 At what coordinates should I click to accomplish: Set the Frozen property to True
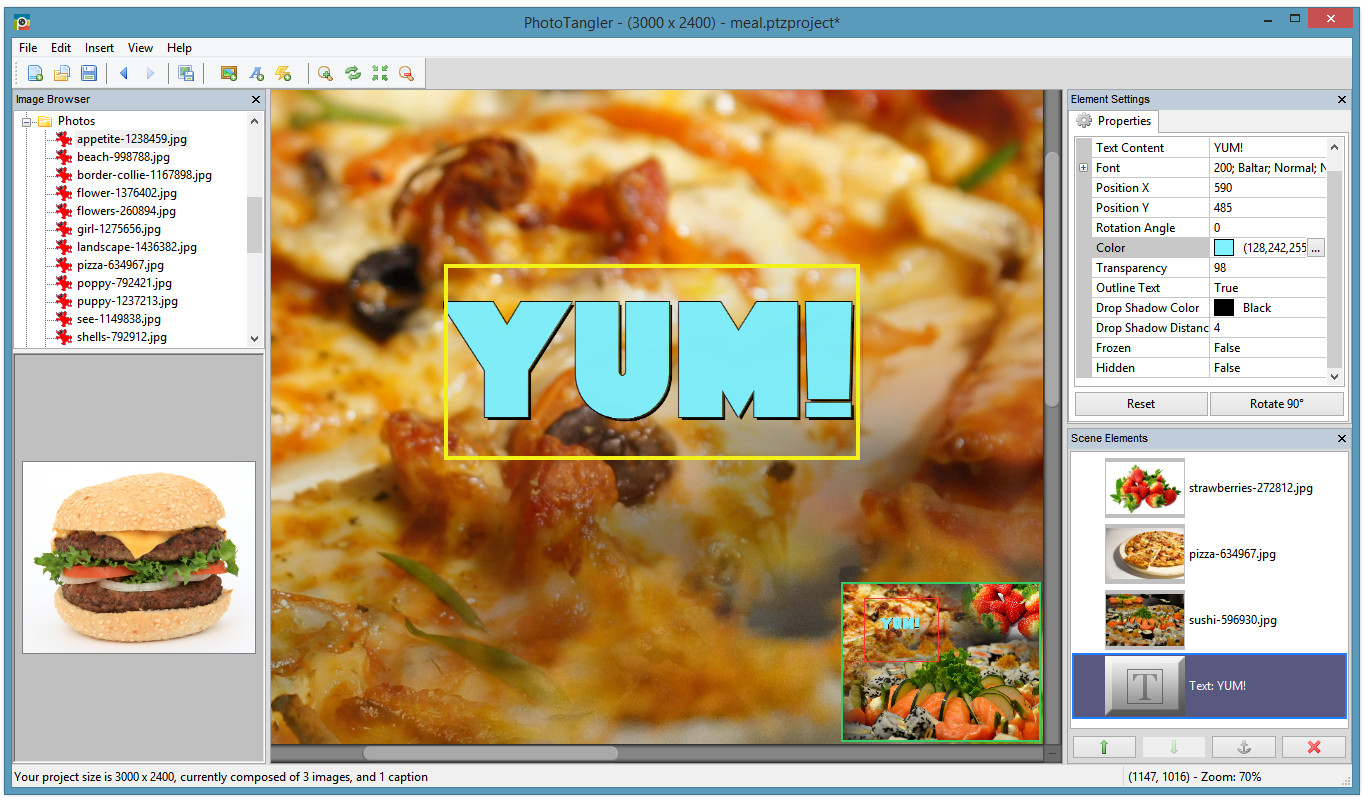(1269, 347)
